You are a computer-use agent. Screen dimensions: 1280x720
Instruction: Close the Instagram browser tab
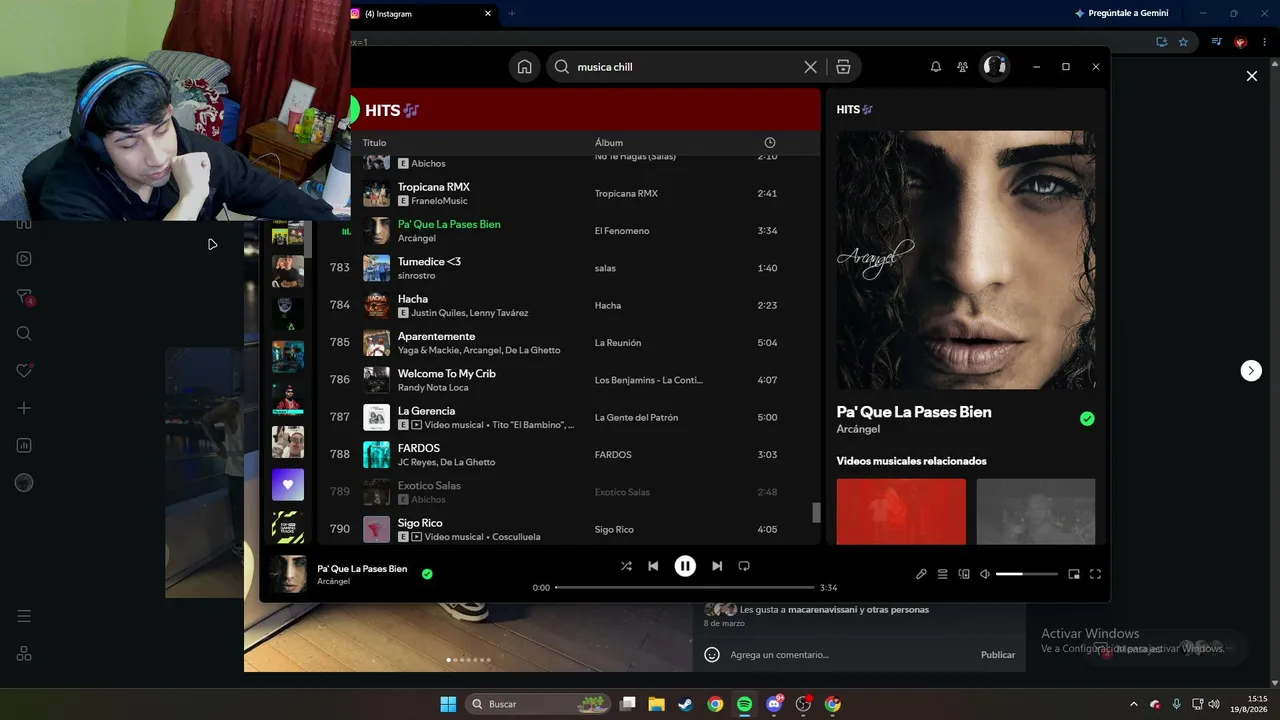(x=488, y=14)
